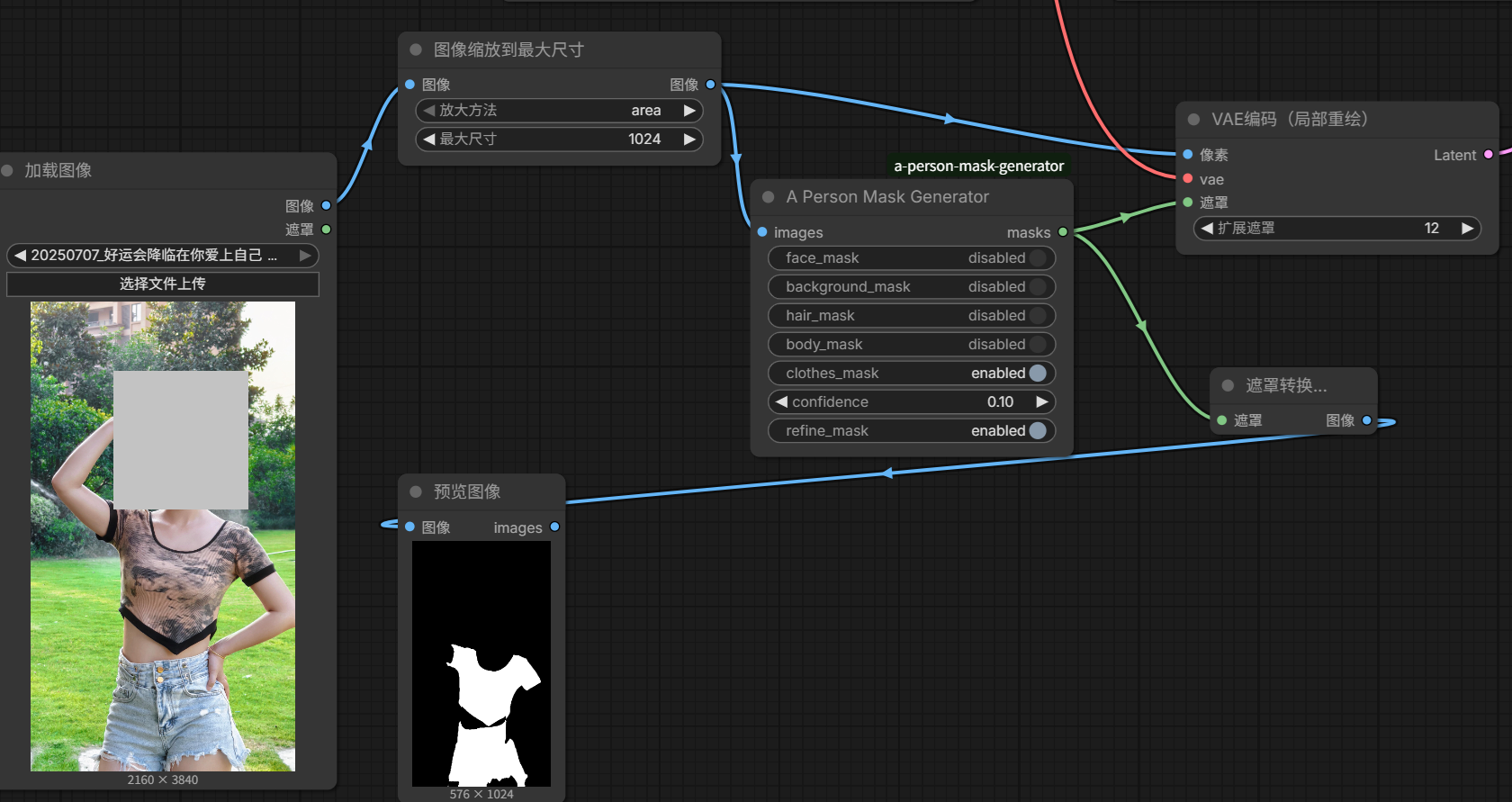Open the loaded image filename dropdown
This screenshot has height=802, width=1512.
(163, 256)
